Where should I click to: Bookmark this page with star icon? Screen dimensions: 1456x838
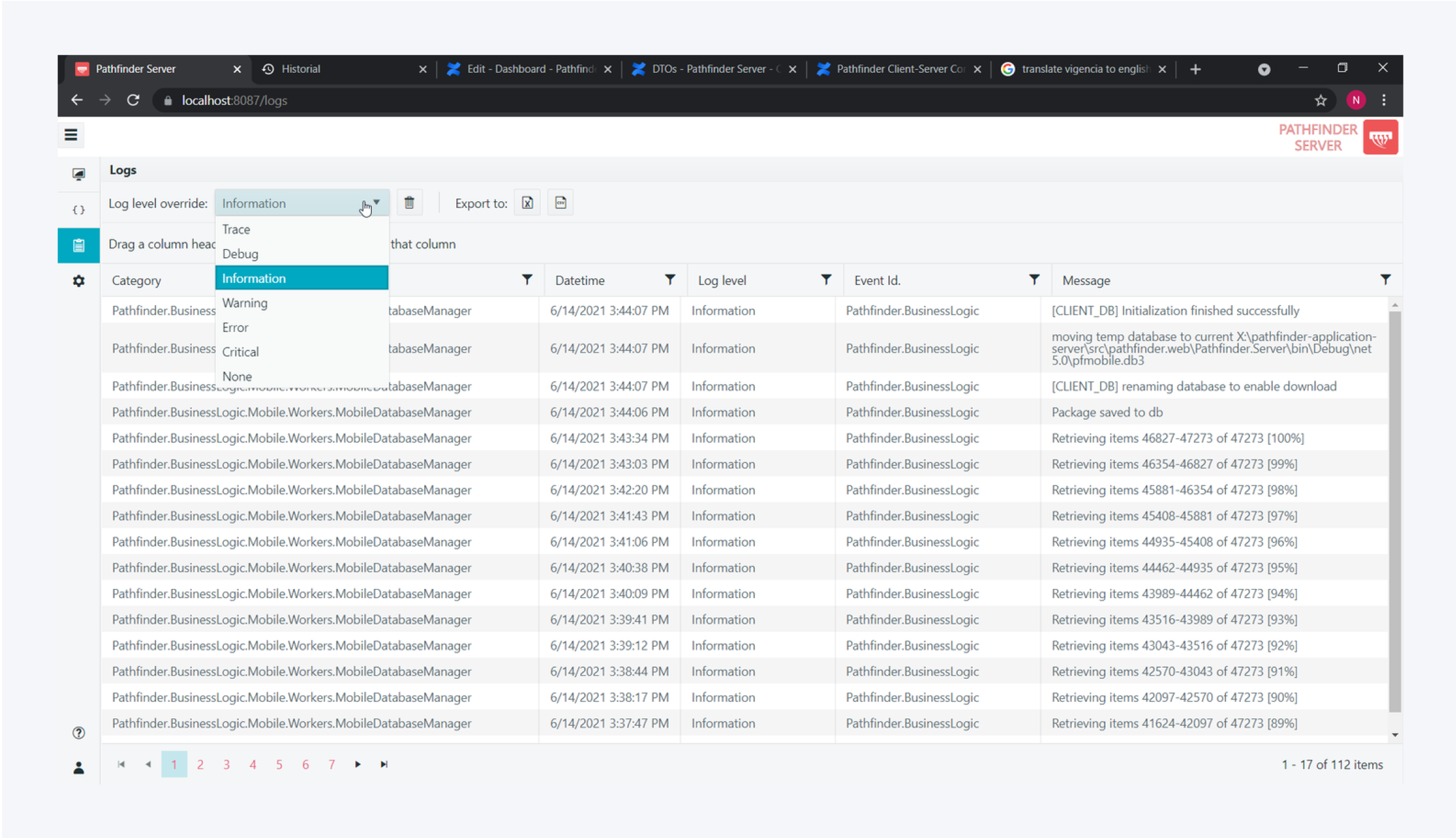1320,100
